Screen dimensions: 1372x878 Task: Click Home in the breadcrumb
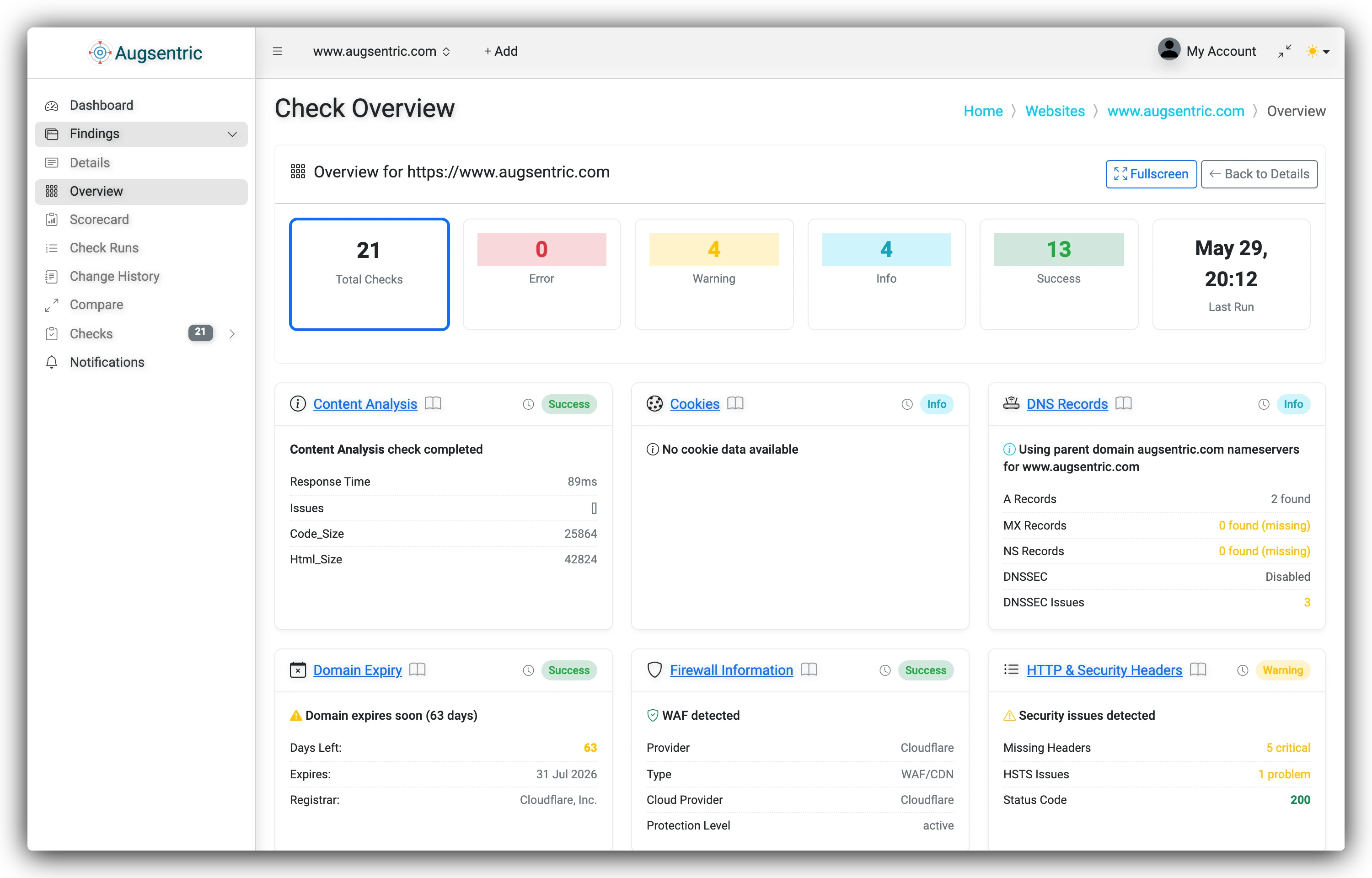coord(983,111)
